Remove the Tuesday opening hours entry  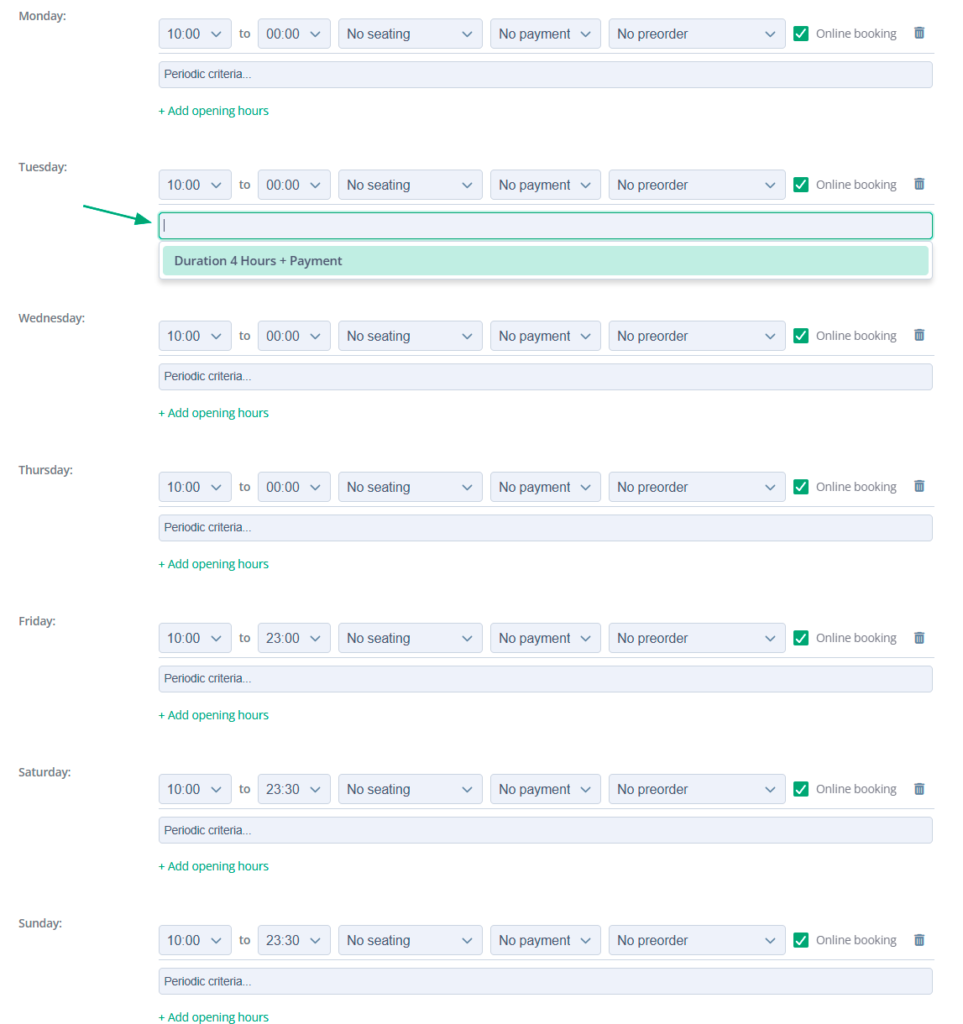(x=919, y=184)
